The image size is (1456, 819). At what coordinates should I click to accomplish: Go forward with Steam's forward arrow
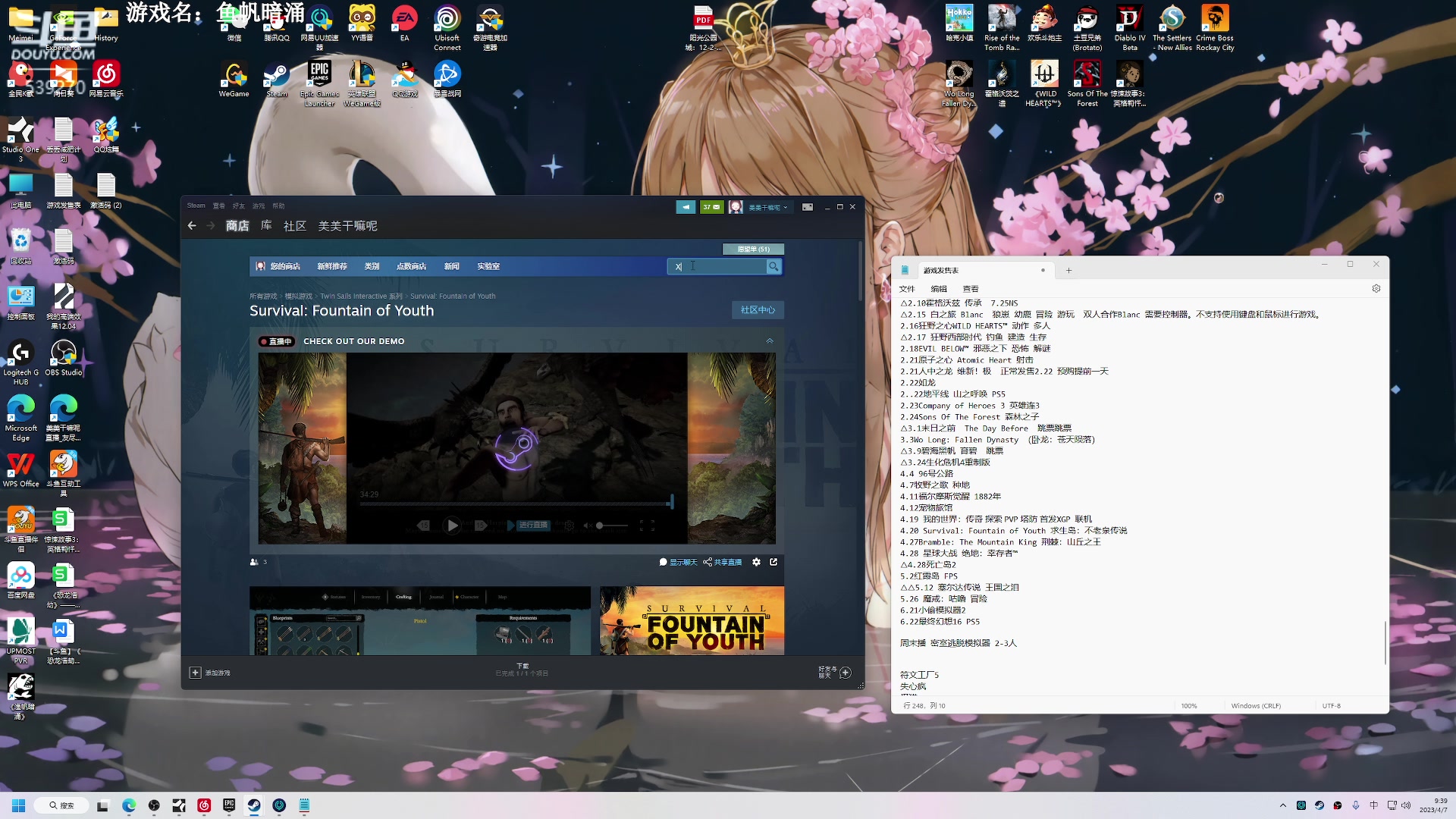coord(211,226)
